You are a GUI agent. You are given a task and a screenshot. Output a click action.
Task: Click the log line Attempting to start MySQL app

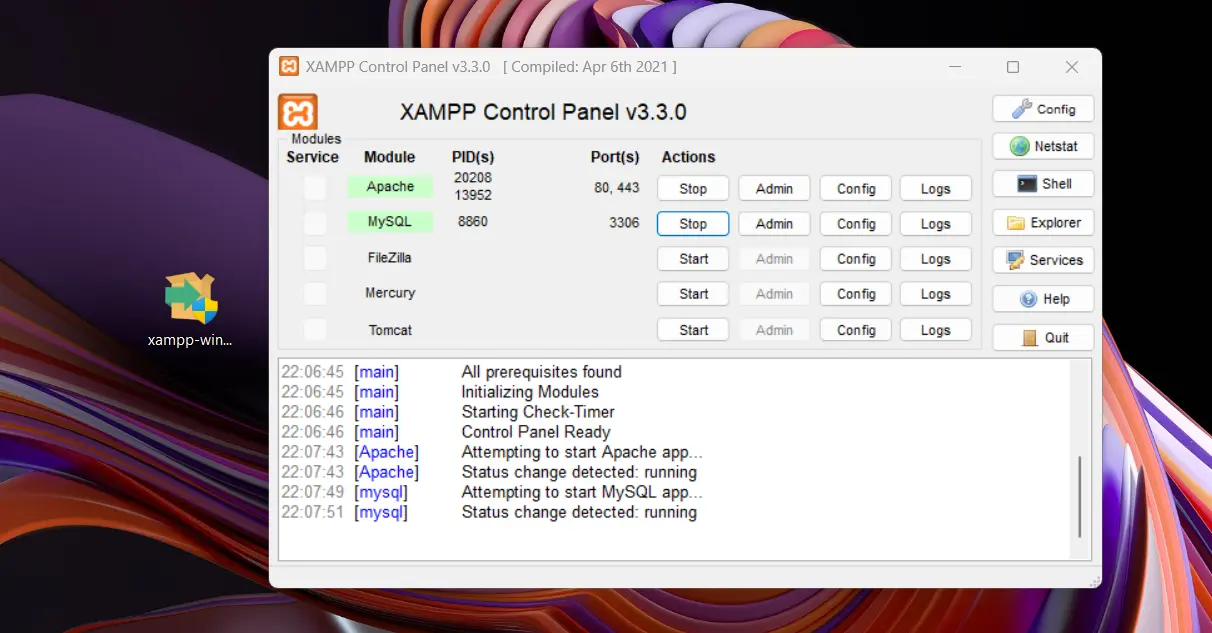coord(582,492)
